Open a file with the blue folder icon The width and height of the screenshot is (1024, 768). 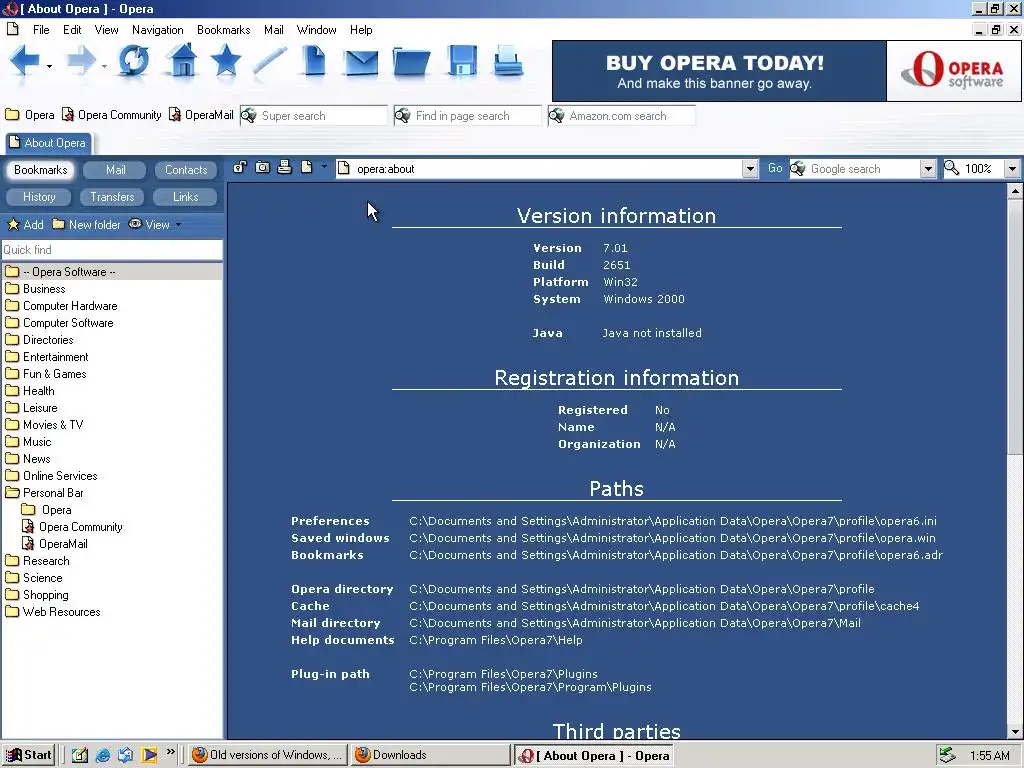[411, 63]
